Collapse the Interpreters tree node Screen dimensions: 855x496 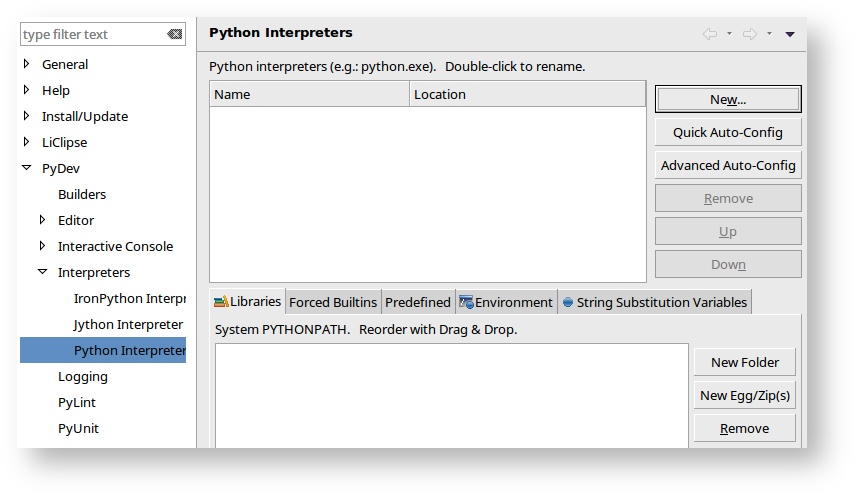point(42,272)
